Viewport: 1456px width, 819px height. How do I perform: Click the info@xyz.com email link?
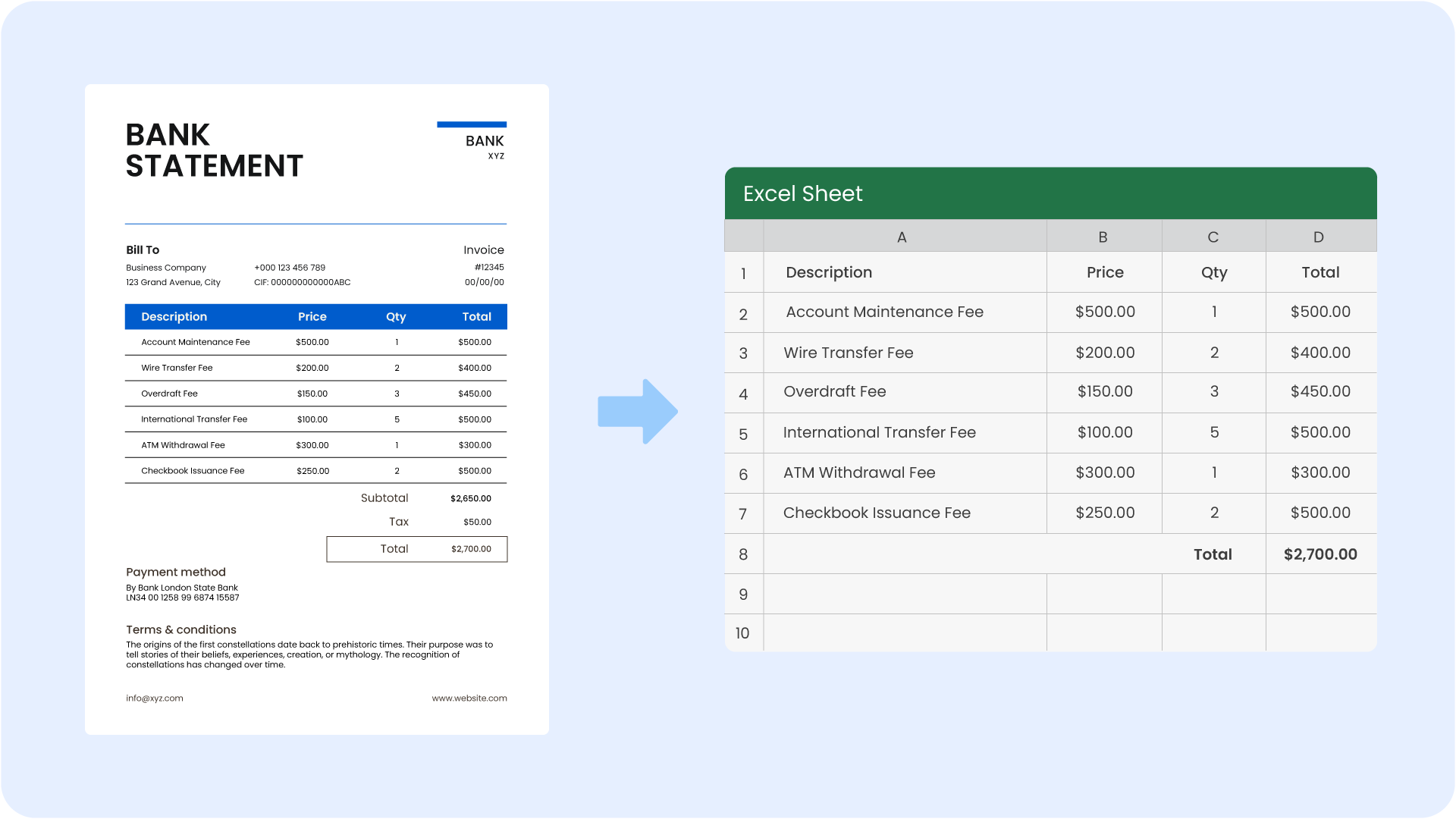(x=155, y=698)
